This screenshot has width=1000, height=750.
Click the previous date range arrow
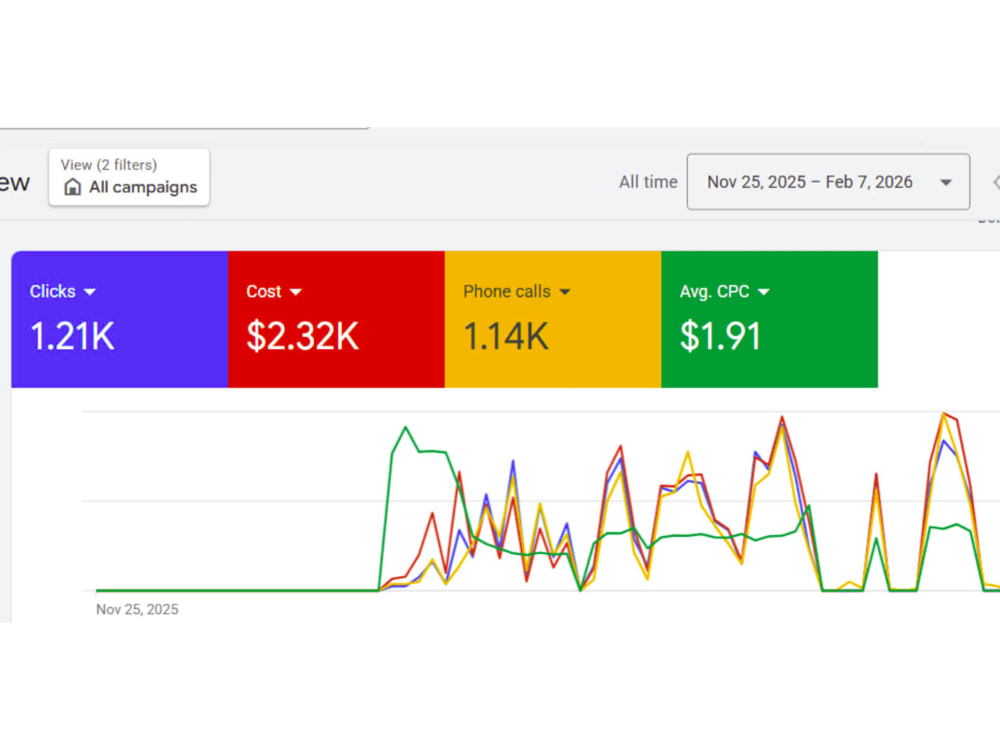click(996, 182)
